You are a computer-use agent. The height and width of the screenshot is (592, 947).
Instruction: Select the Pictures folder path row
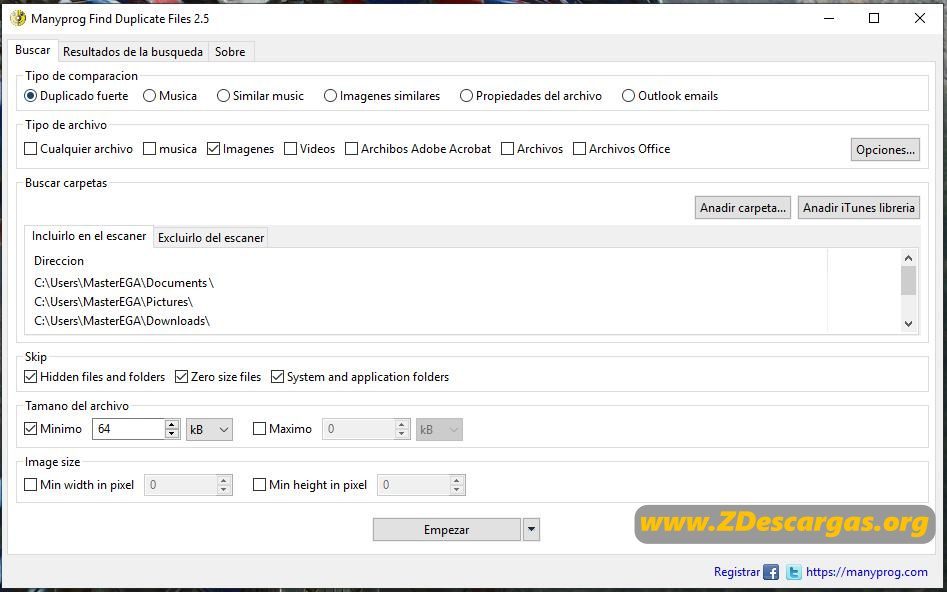(x=114, y=301)
